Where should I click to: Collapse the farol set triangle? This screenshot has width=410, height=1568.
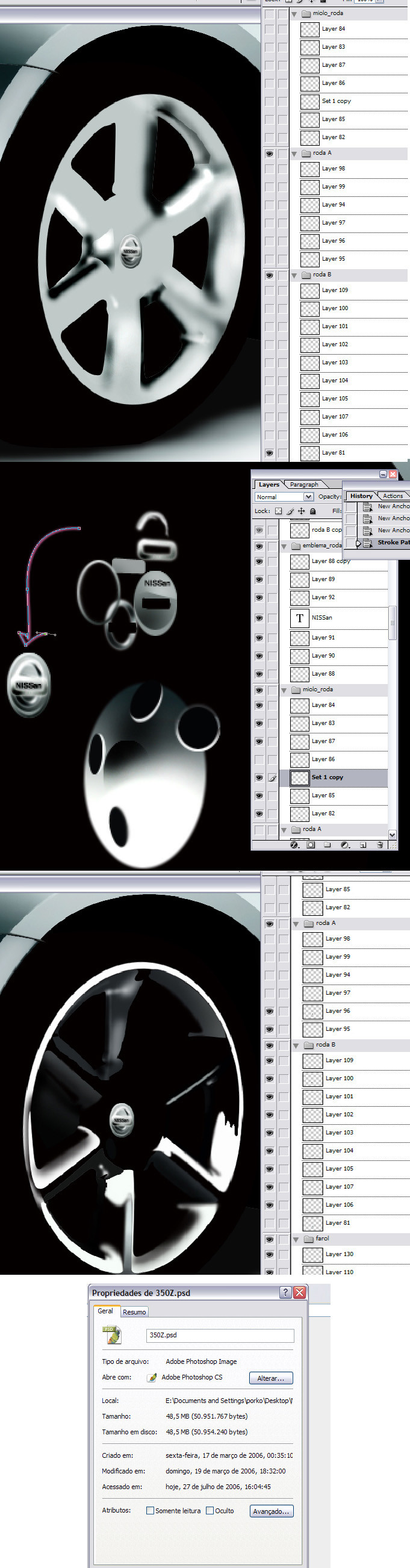click(296, 1239)
